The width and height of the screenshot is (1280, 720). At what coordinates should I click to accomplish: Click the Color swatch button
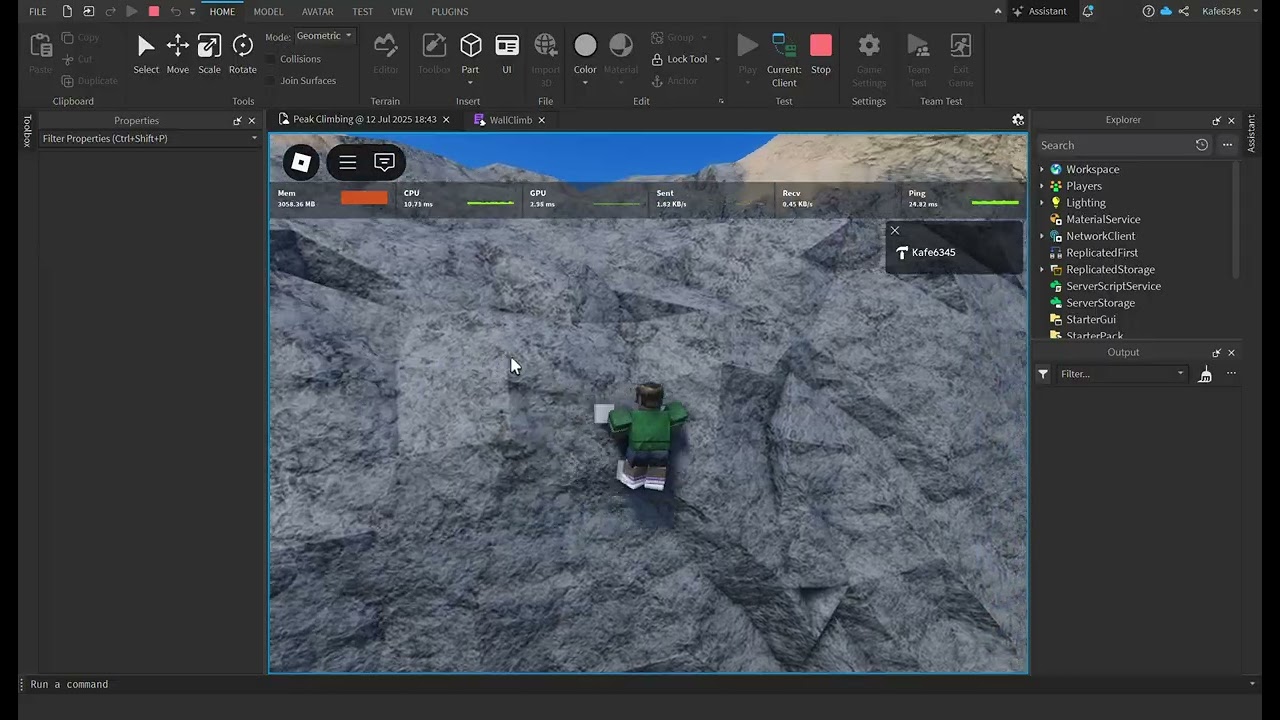(585, 47)
